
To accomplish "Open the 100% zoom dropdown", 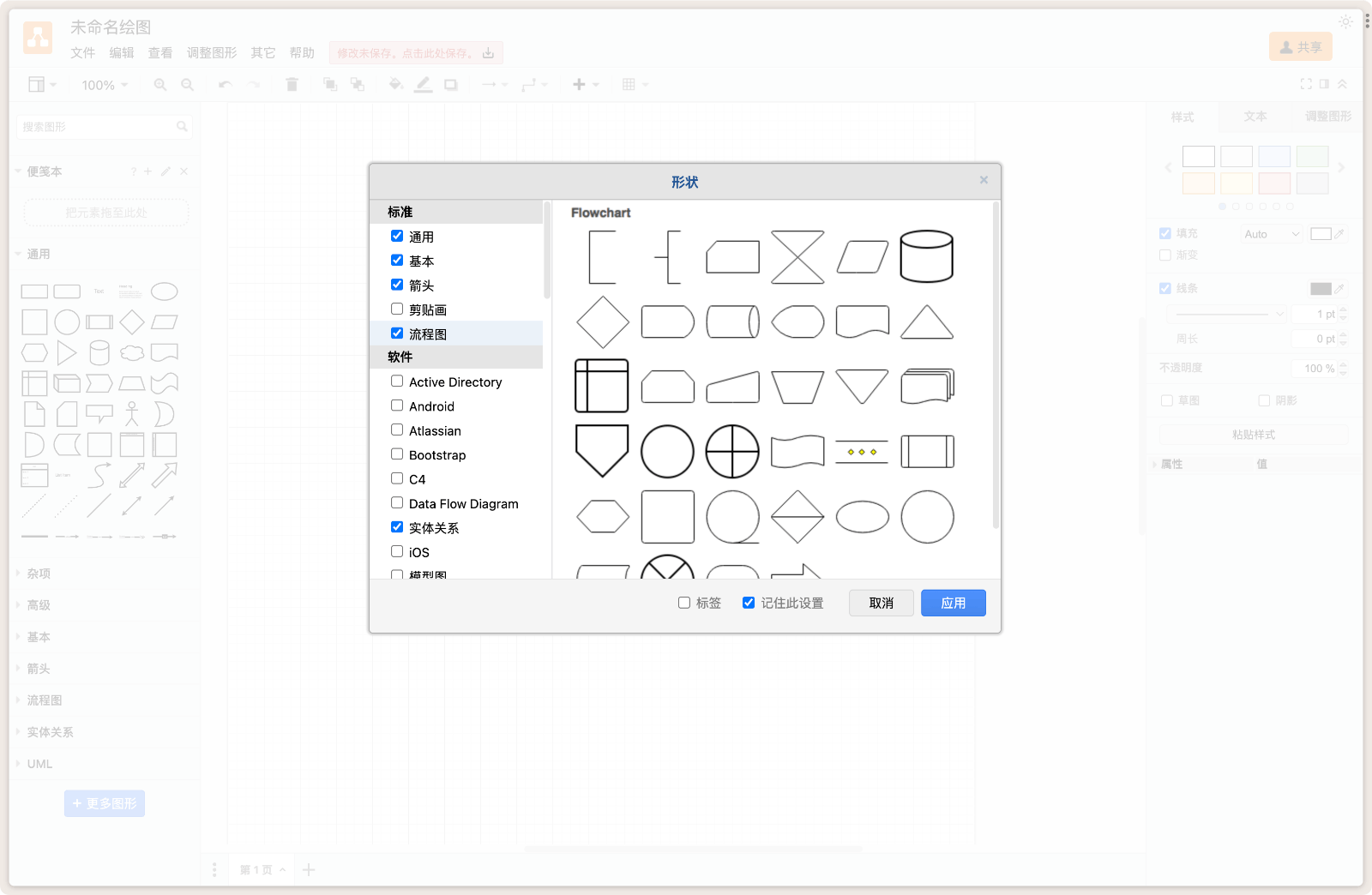I will click(x=105, y=85).
